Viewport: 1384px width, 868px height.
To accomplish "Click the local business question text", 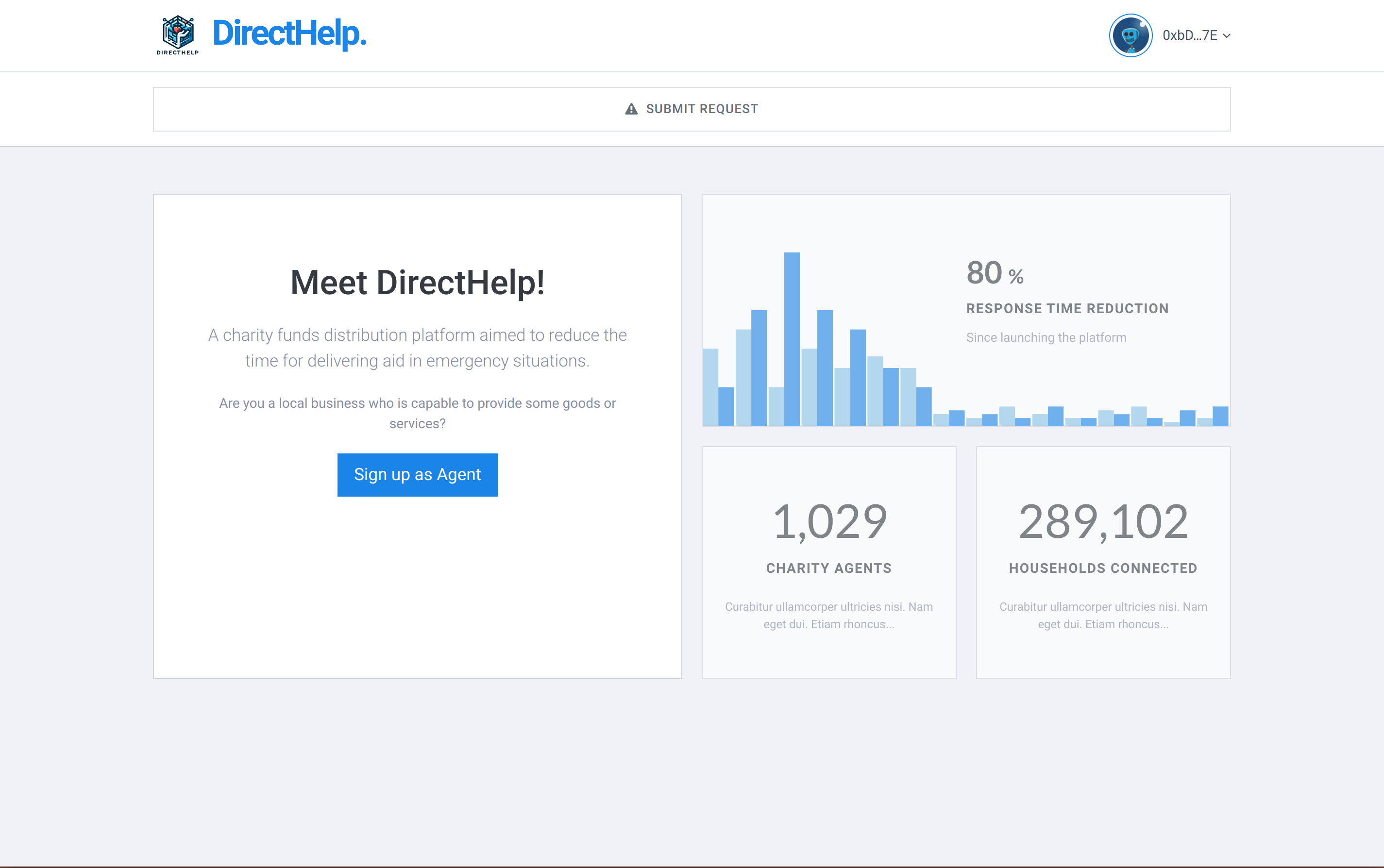I will click(418, 413).
